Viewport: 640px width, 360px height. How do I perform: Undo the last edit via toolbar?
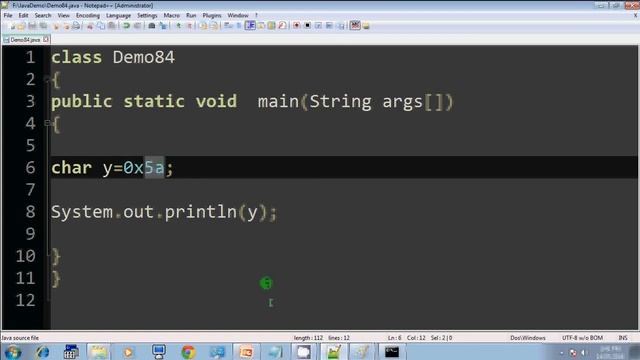(126, 26)
